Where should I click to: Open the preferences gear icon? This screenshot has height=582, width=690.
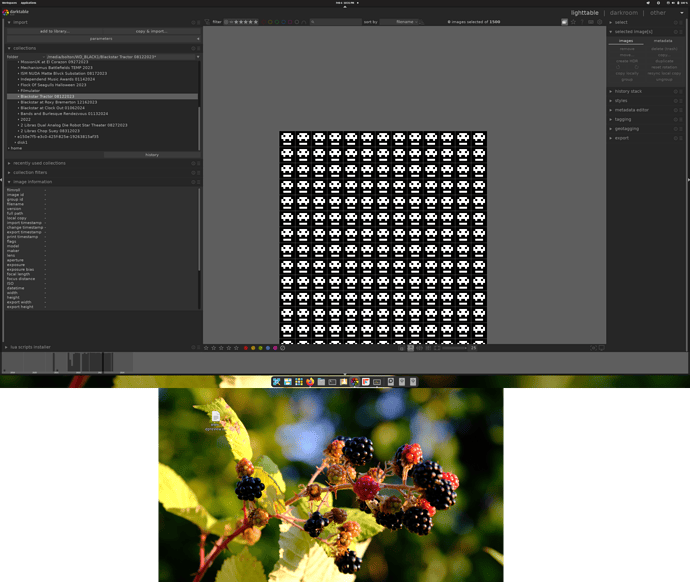tap(599, 22)
